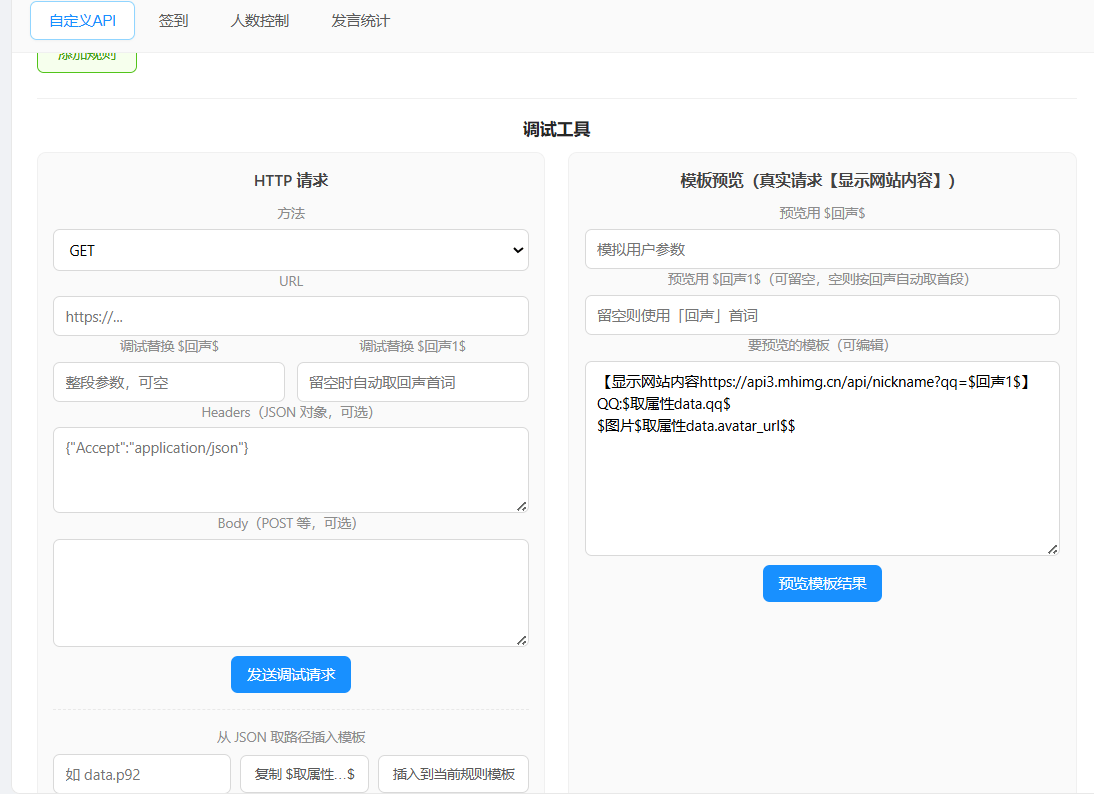1094x794 pixels.
Task: Click the 调试替换 $回声1$ label
Action: click(412, 346)
